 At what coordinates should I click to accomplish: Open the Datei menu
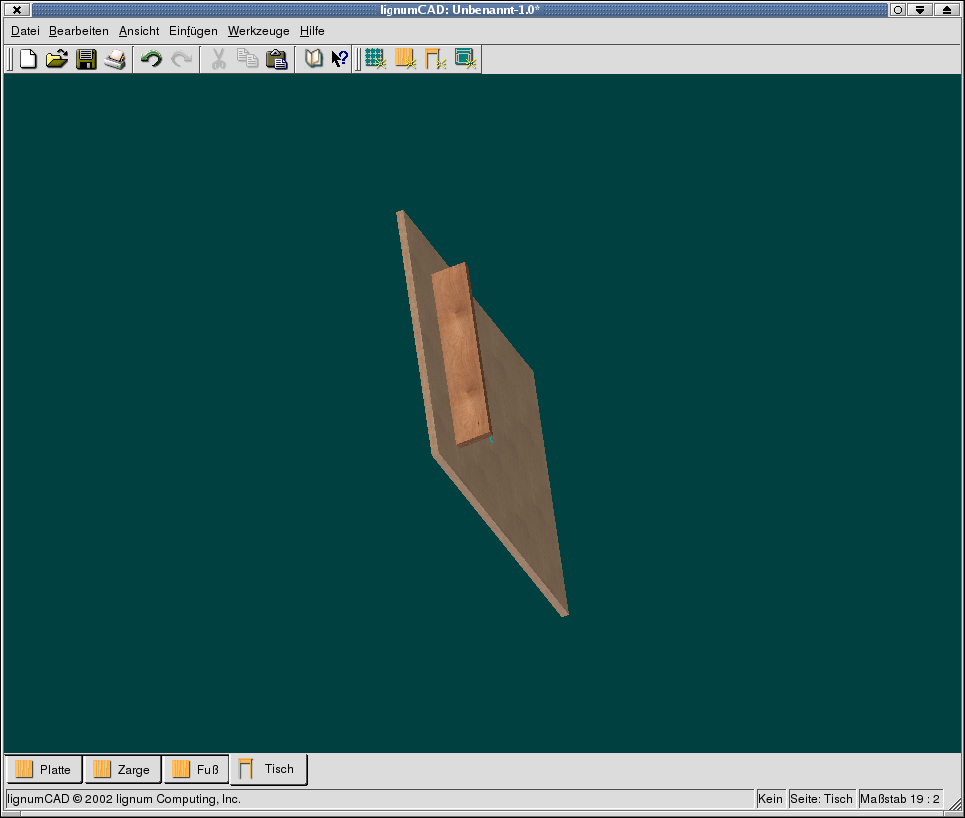(x=25, y=31)
